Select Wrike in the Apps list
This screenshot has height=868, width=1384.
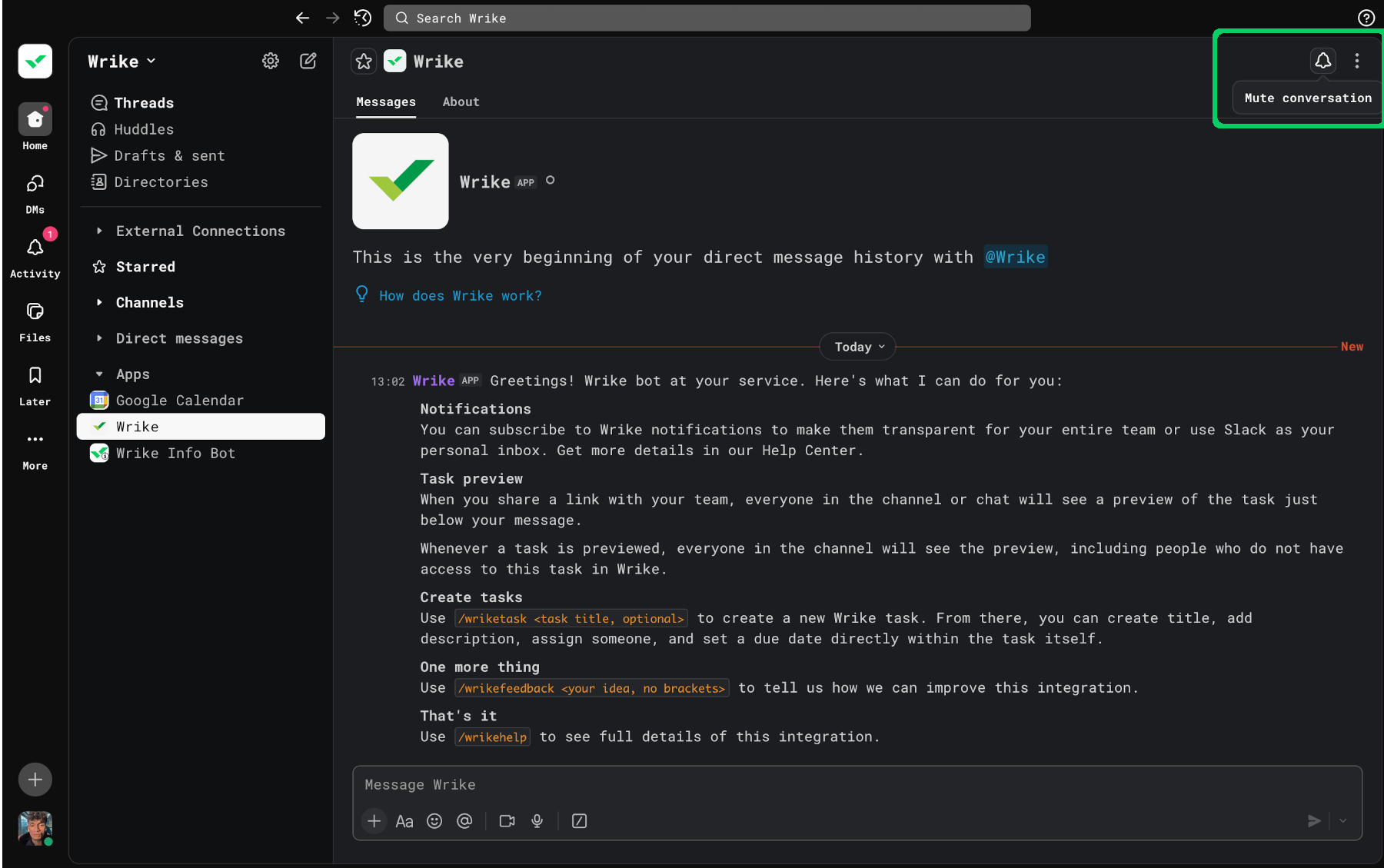coord(137,426)
